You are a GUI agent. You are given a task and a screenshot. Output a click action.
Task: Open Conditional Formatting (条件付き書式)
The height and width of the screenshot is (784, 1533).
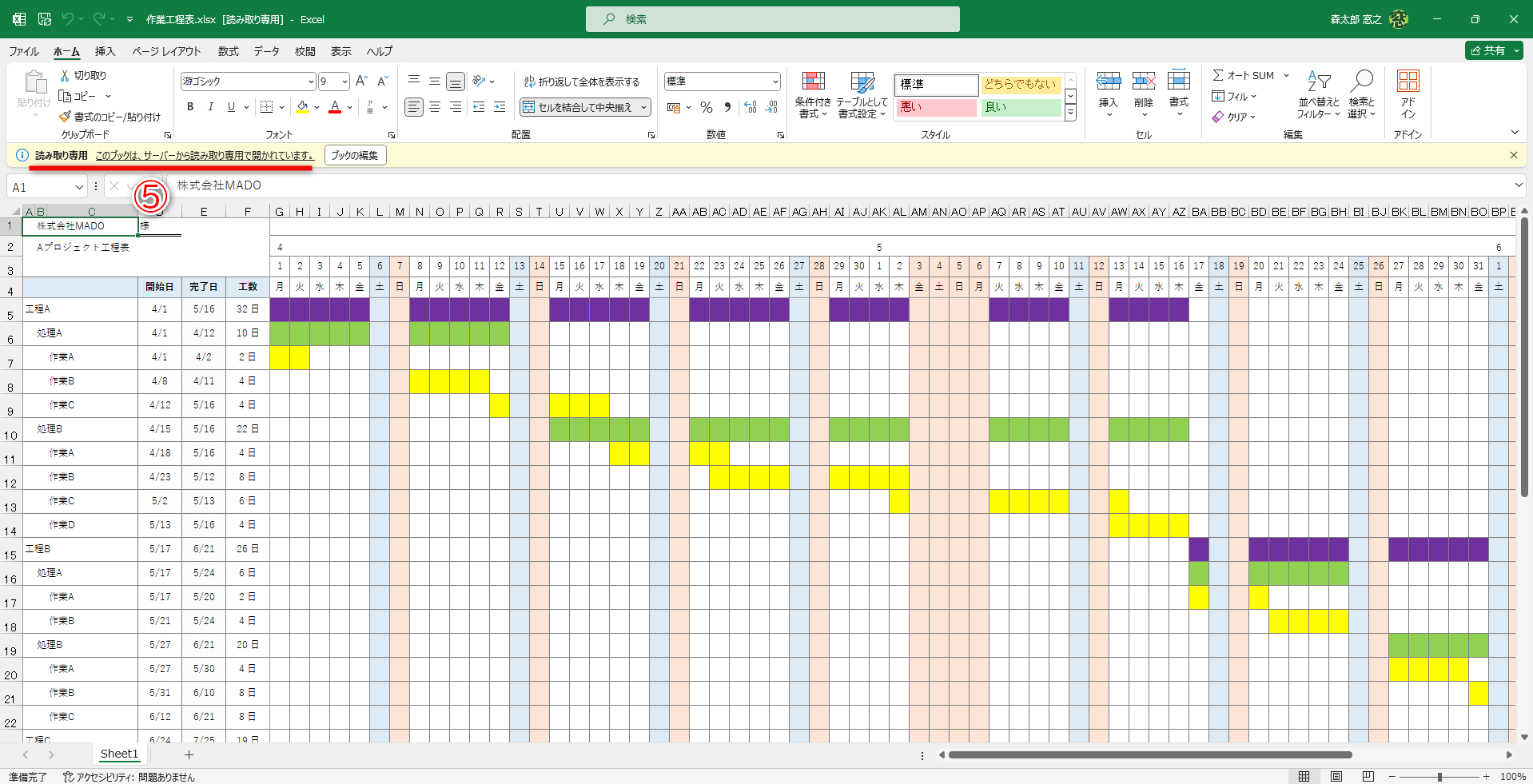[x=813, y=95]
